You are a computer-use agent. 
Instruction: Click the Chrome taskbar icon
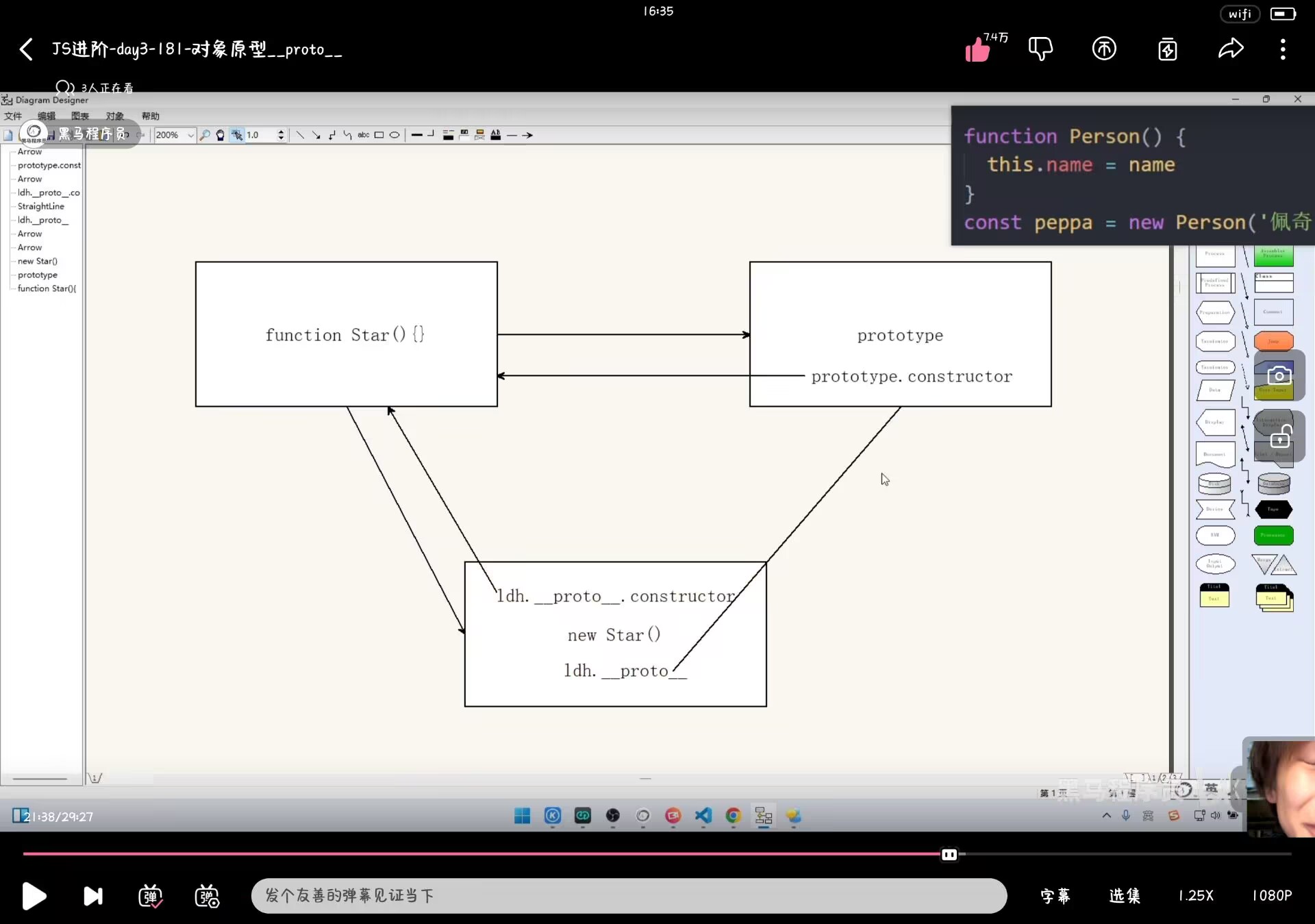tap(734, 815)
